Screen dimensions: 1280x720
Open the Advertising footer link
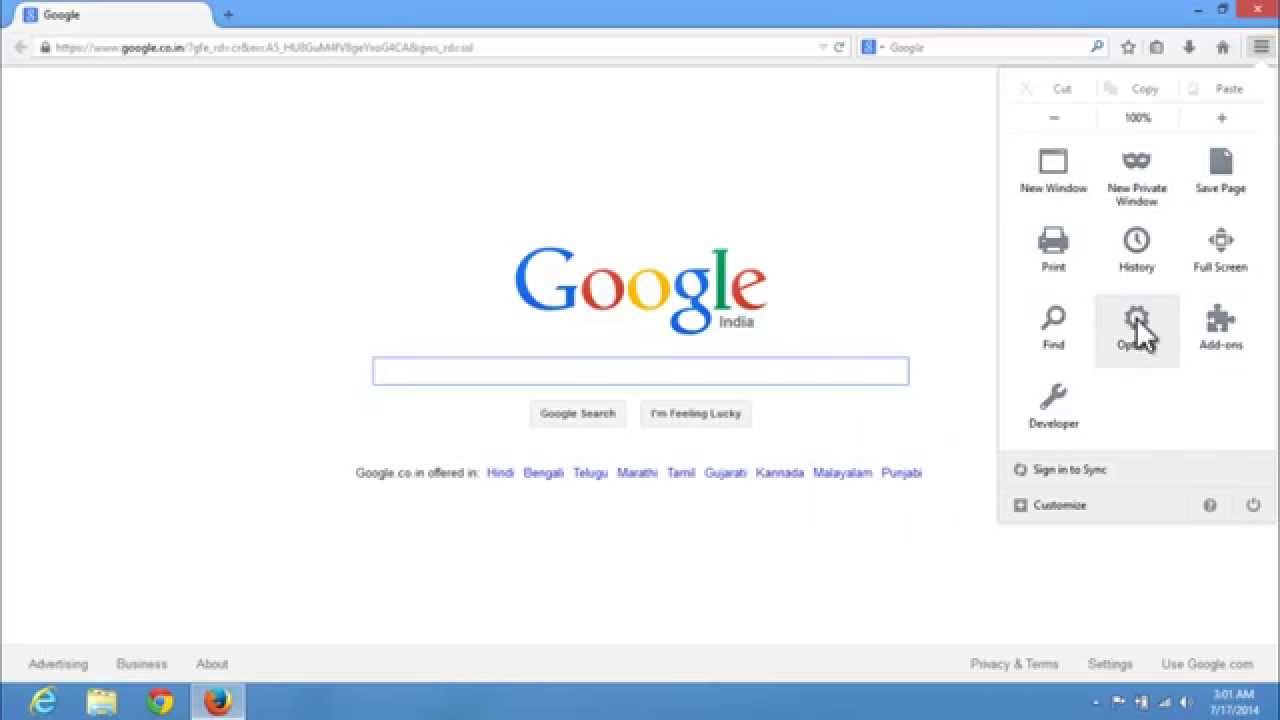(x=58, y=664)
